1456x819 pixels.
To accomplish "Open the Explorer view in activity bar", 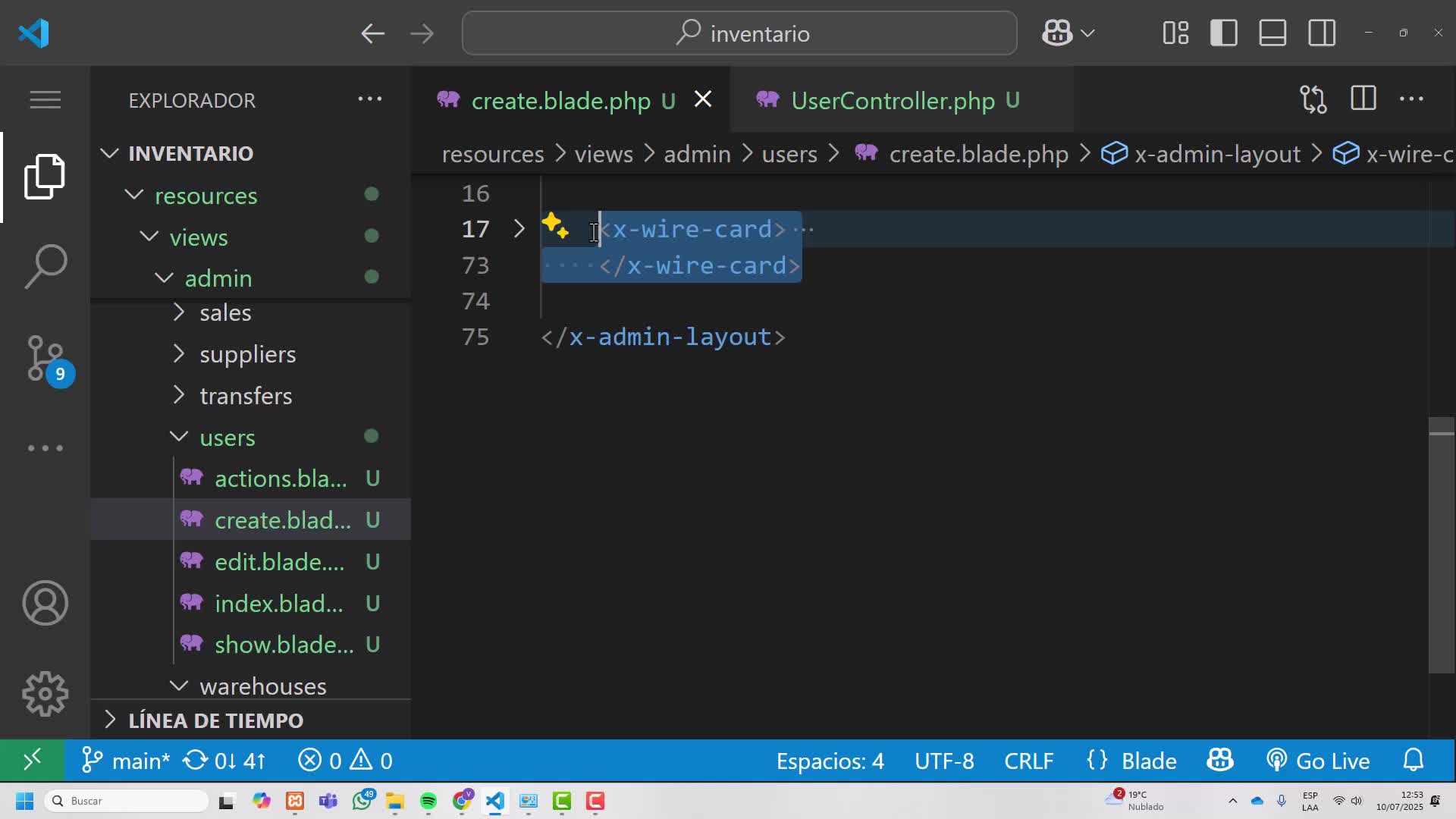I will point(45,177).
